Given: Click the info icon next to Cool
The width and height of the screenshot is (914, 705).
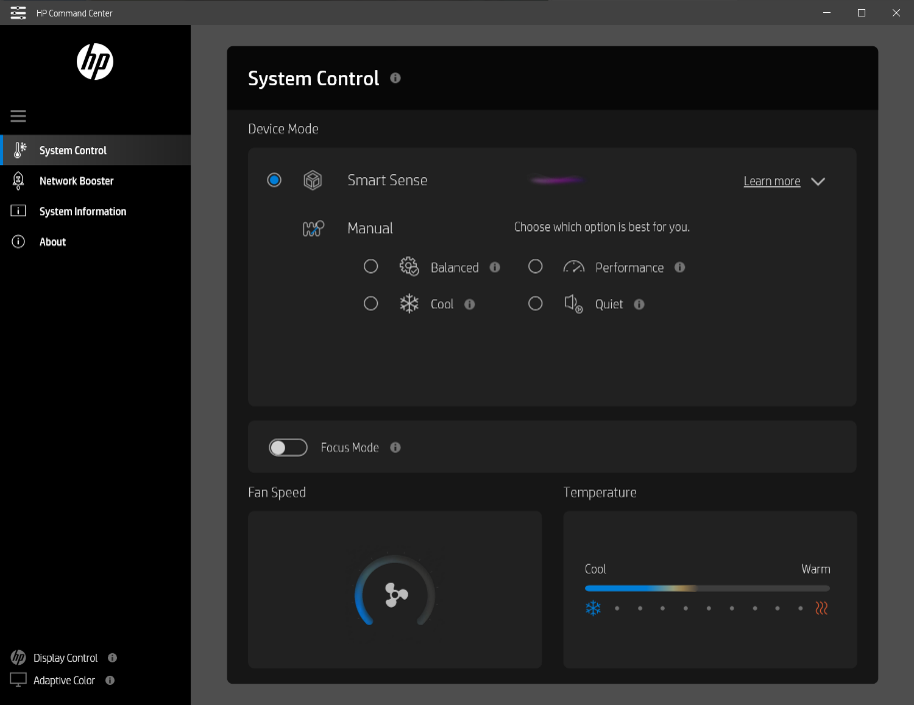Looking at the screenshot, I should point(469,304).
